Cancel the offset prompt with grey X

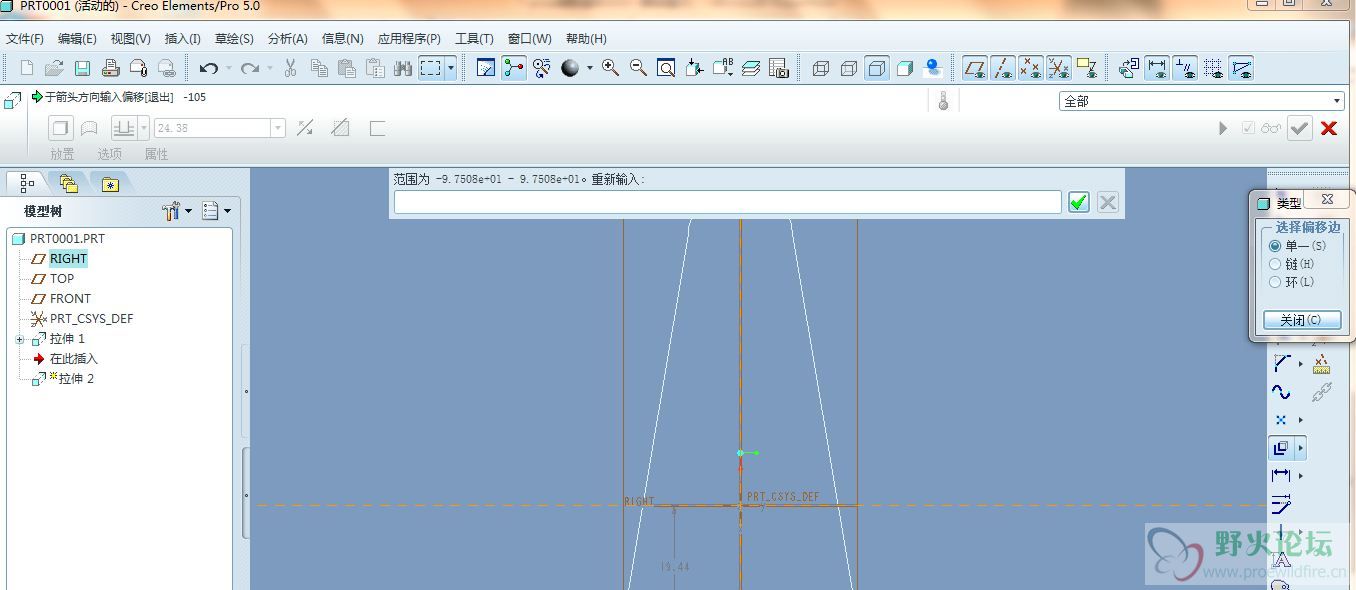tap(1107, 202)
